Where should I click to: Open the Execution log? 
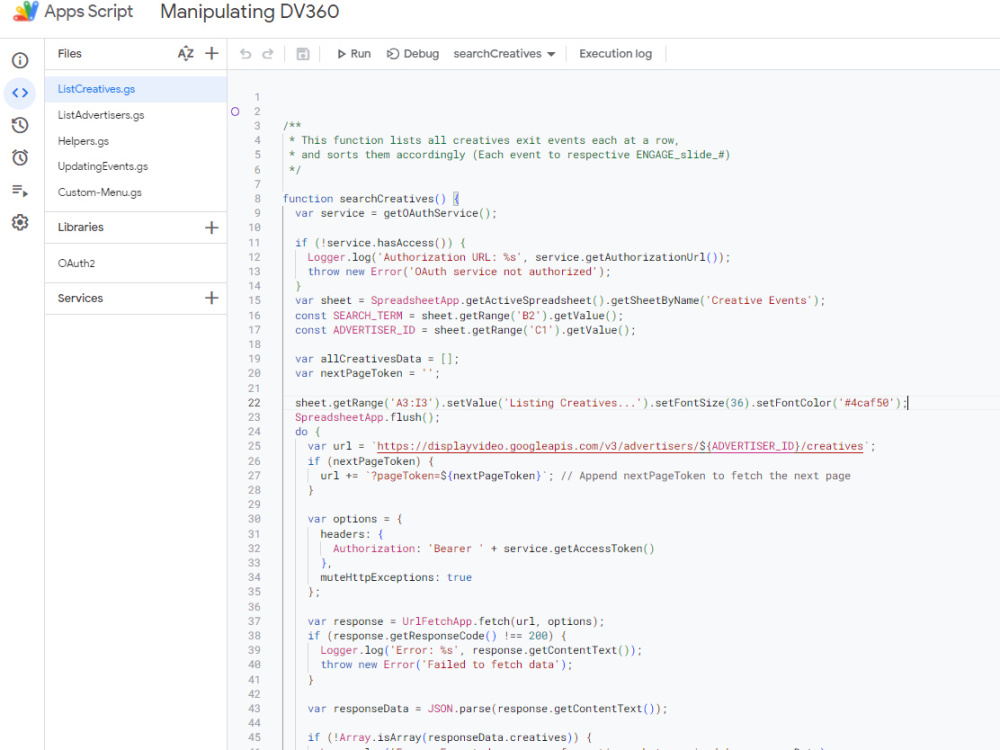click(615, 54)
